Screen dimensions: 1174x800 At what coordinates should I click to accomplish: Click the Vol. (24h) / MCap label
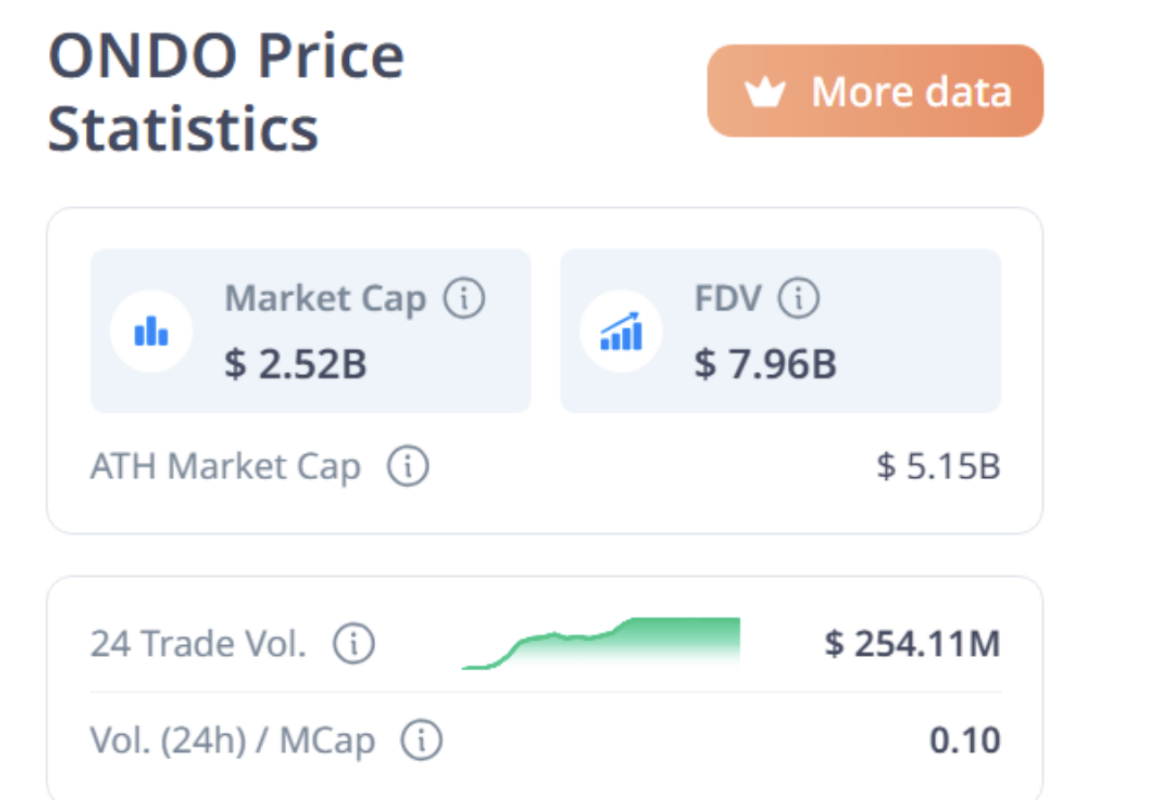[233, 741]
